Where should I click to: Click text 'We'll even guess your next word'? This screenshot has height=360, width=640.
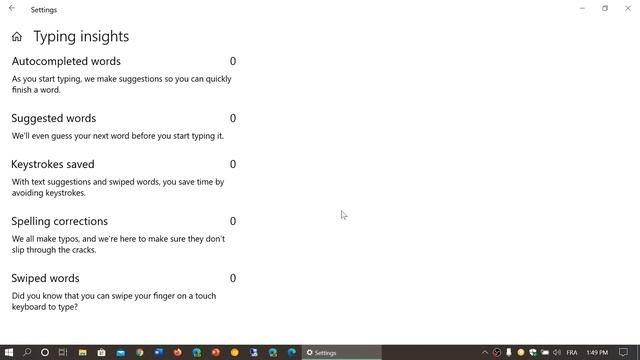pos(71,136)
